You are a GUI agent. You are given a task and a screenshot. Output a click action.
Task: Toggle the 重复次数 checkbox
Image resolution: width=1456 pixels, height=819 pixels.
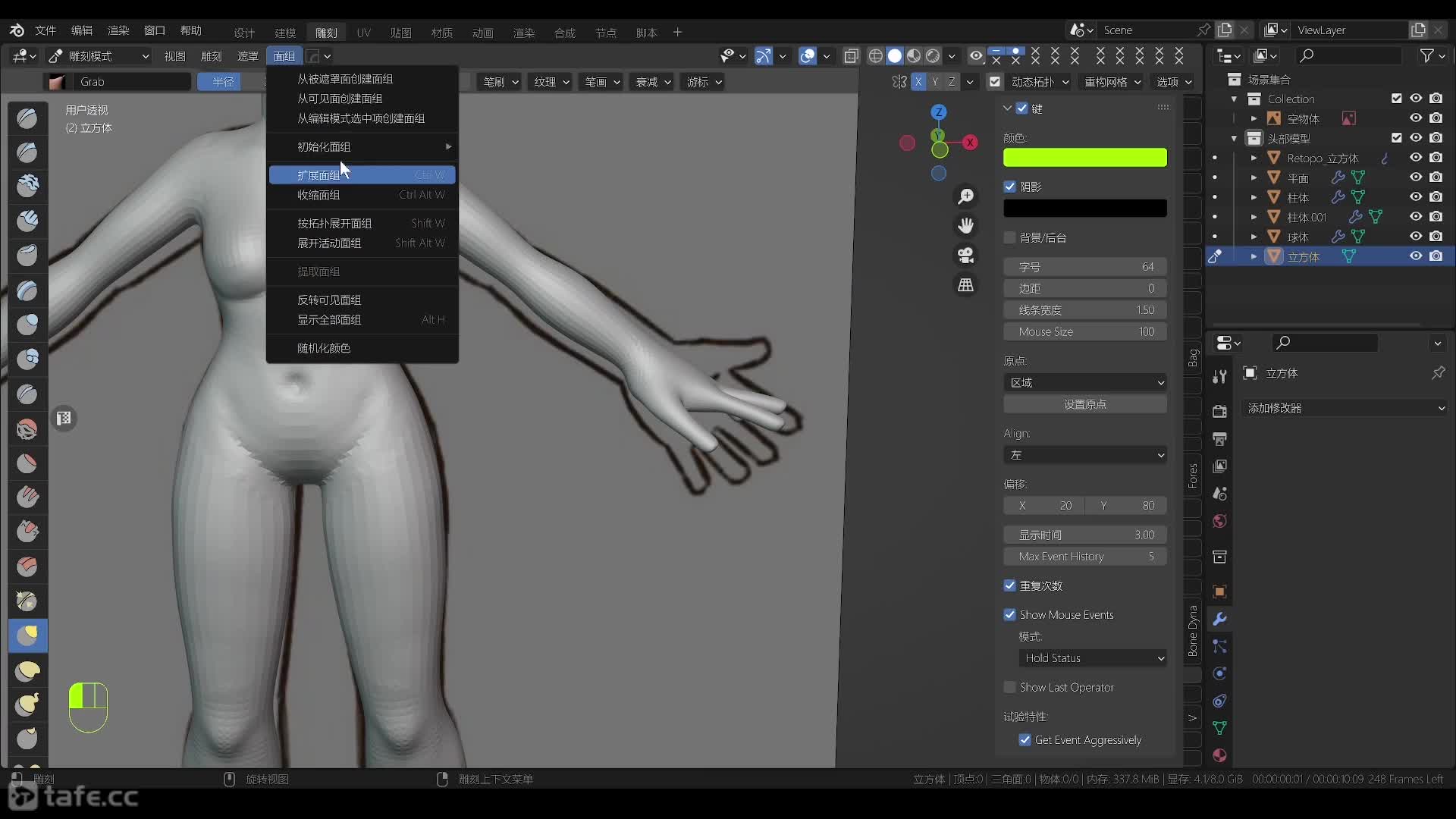[1009, 585]
